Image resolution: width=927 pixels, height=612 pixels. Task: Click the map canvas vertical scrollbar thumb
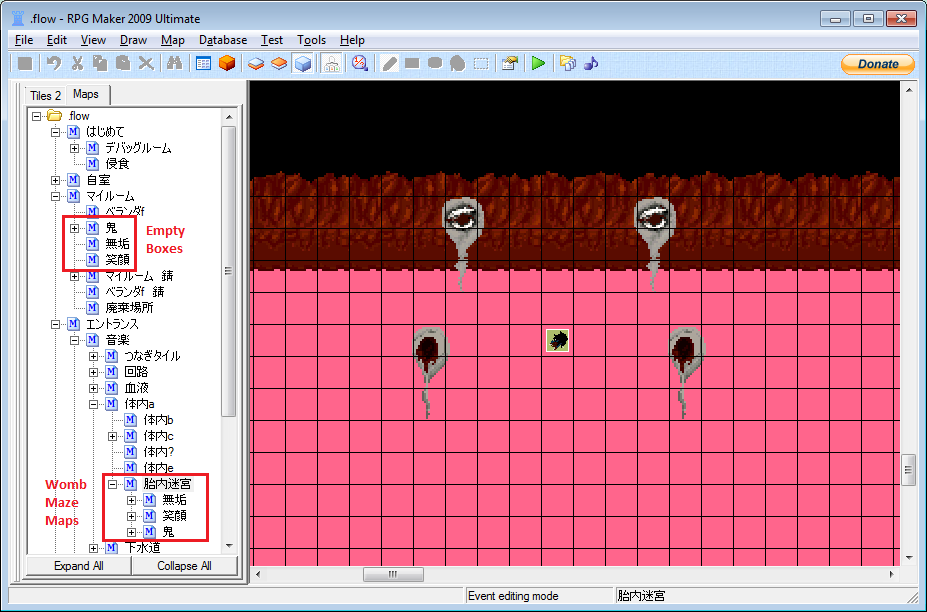click(x=909, y=469)
